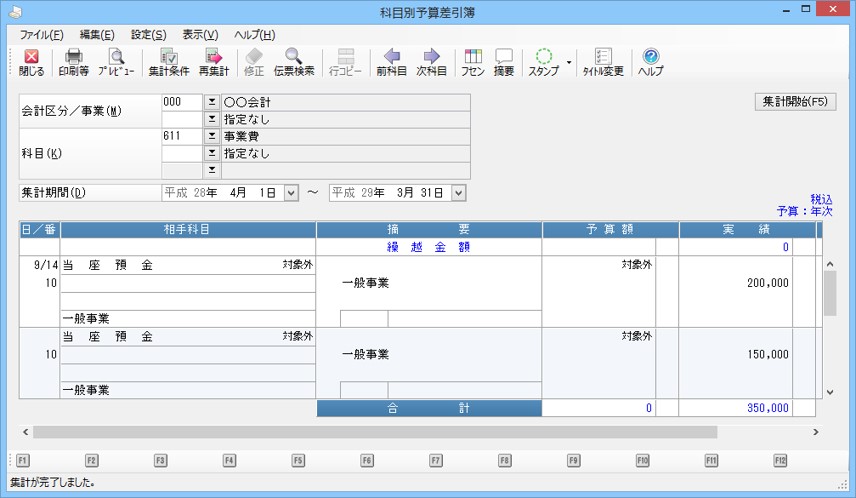The height and width of the screenshot is (498, 856).
Task: Open the 科目 611 code dropdown
Action: click(x=211, y=136)
